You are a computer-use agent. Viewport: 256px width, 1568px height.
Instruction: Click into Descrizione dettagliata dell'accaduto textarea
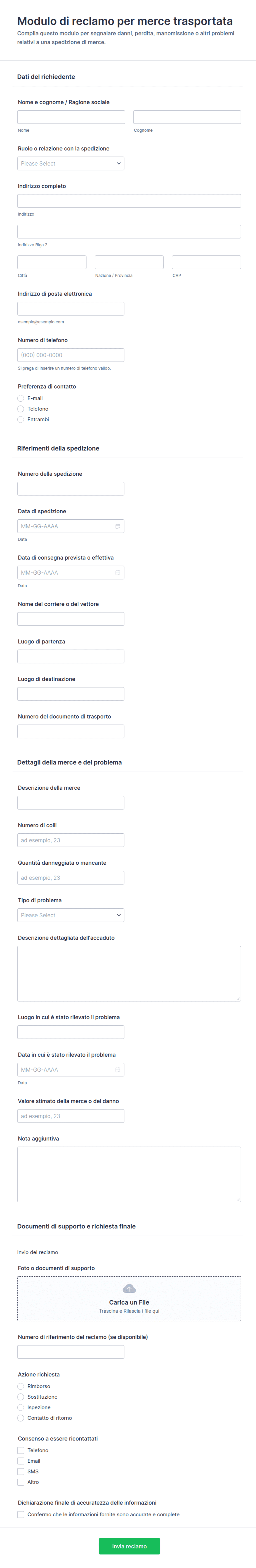coord(129,973)
